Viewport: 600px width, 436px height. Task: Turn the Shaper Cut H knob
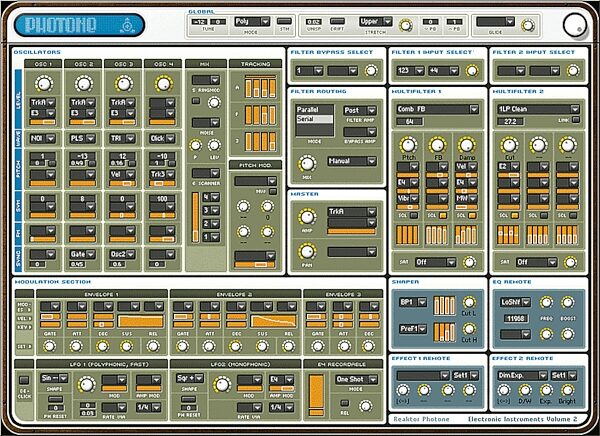[x=469, y=329]
